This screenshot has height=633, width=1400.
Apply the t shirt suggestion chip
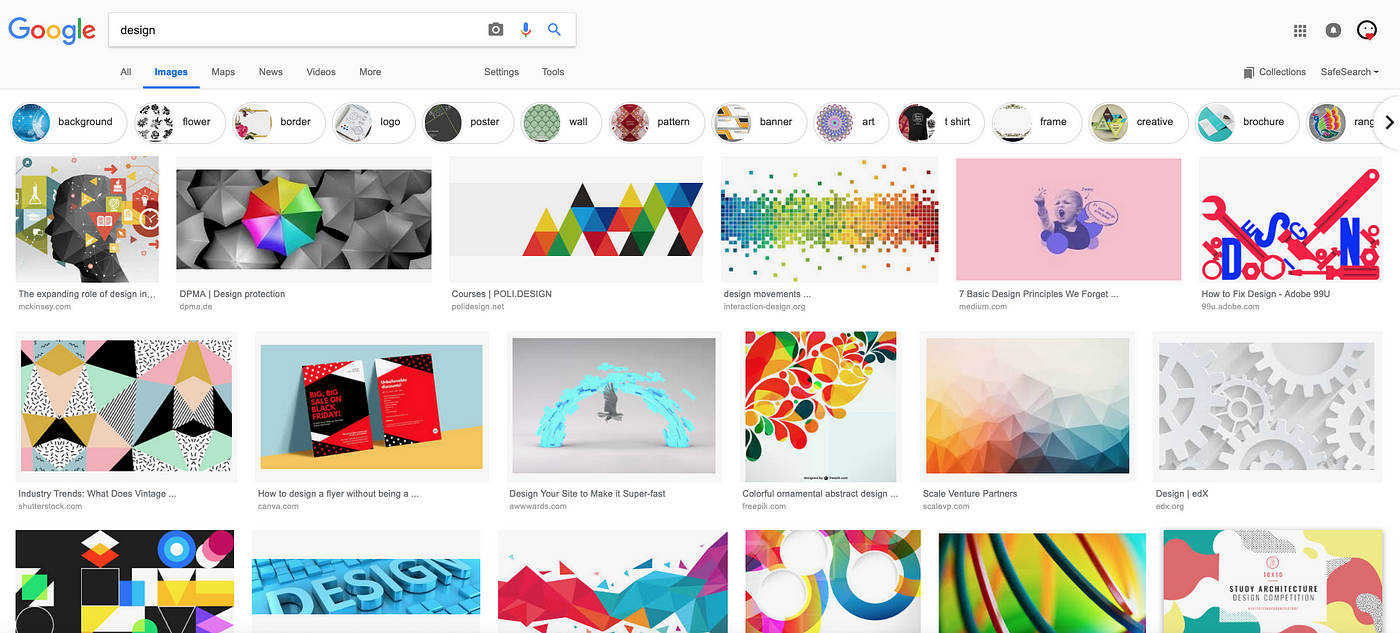[x=939, y=122]
